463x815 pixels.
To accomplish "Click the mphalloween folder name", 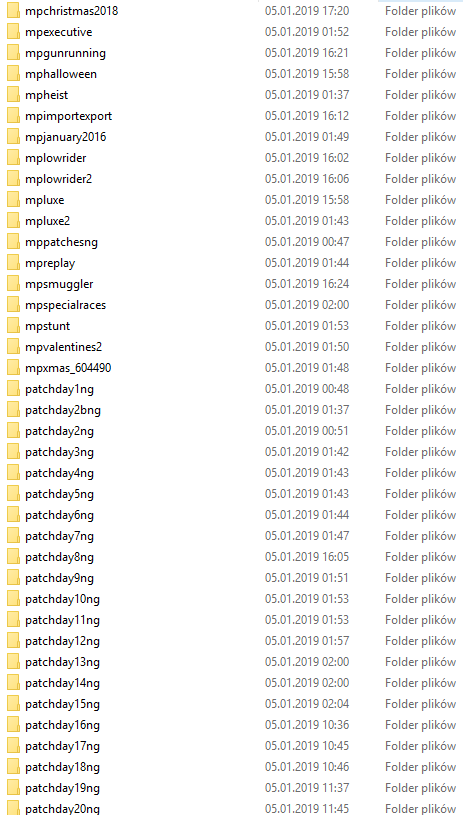I will (x=61, y=74).
